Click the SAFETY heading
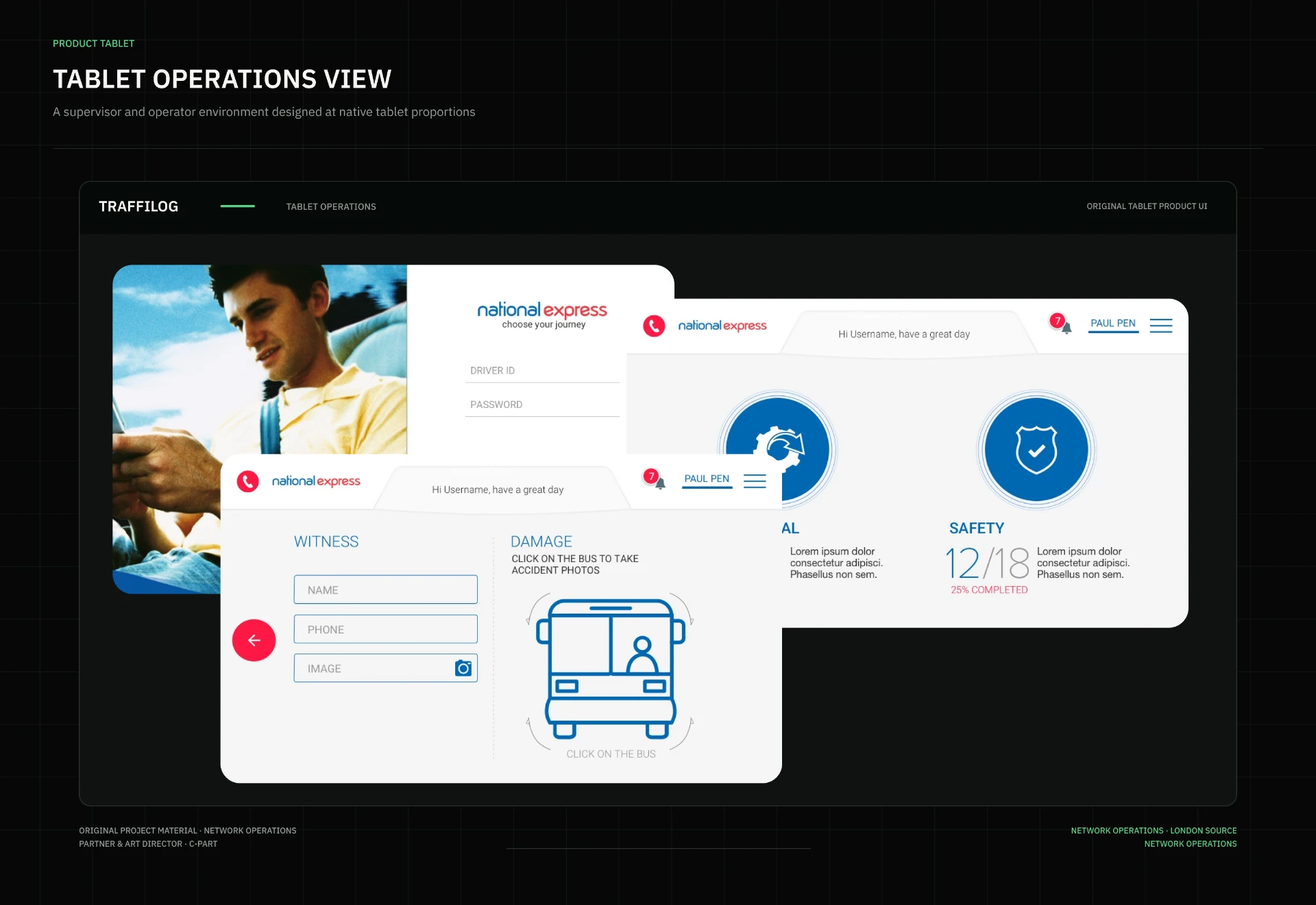Screen dimensions: 1316x905 coord(977,528)
